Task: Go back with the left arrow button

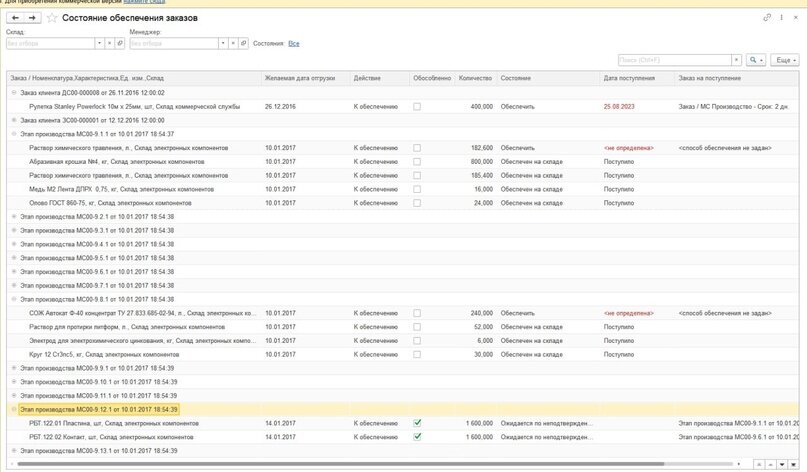Action: pyautogui.click(x=15, y=18)
